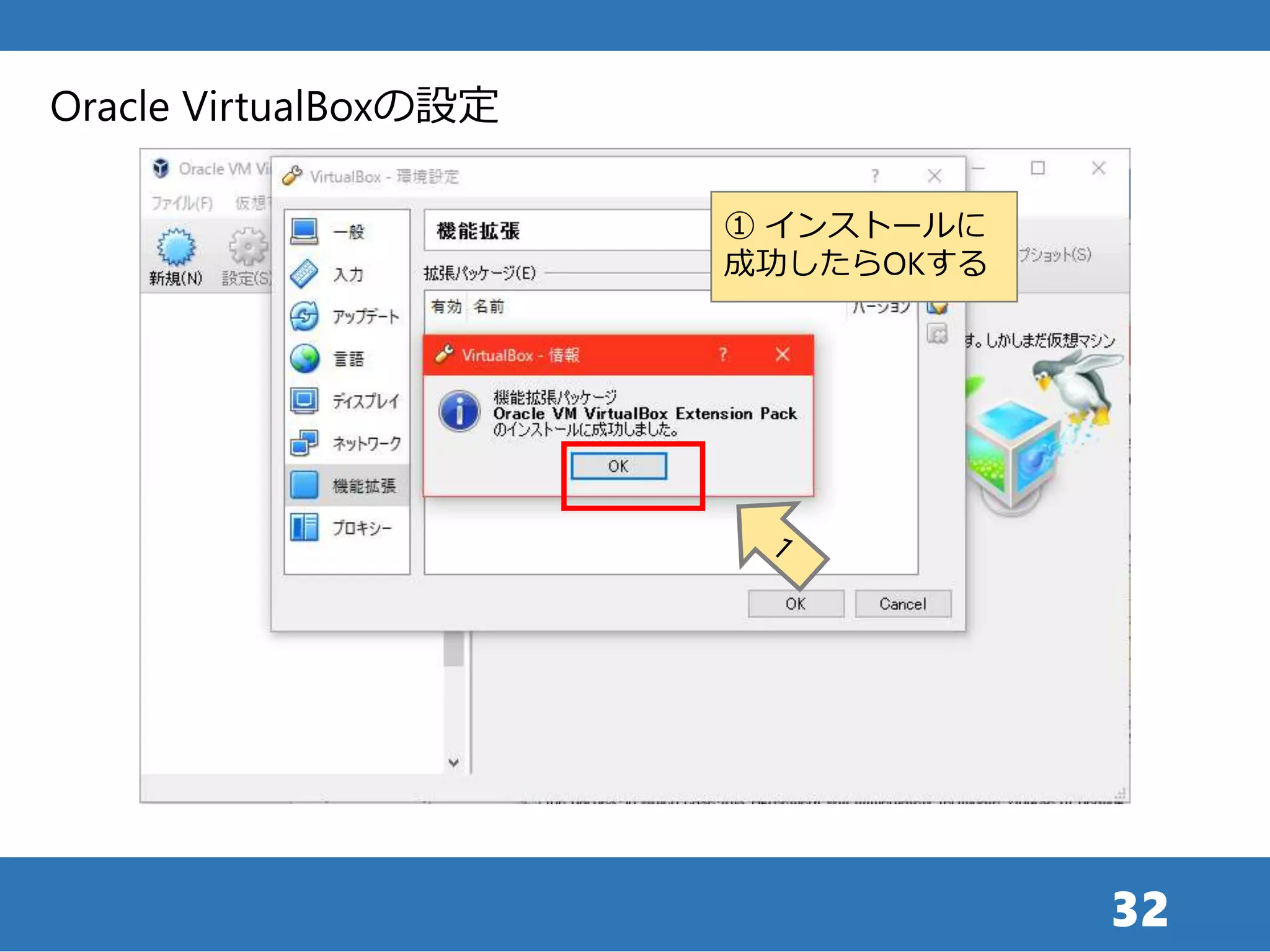
Task: Open the ファイル(F) menu
Action: 182,203
